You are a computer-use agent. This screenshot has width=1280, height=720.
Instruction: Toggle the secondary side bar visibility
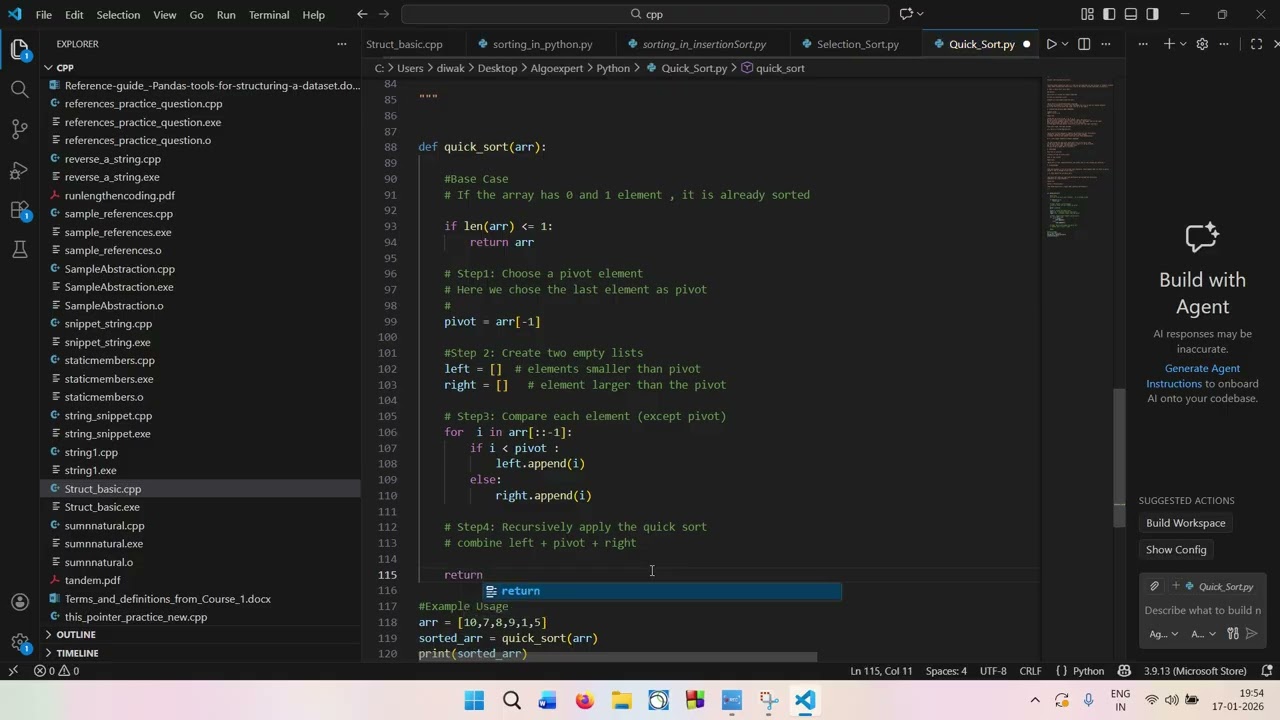coord(1153,14)
